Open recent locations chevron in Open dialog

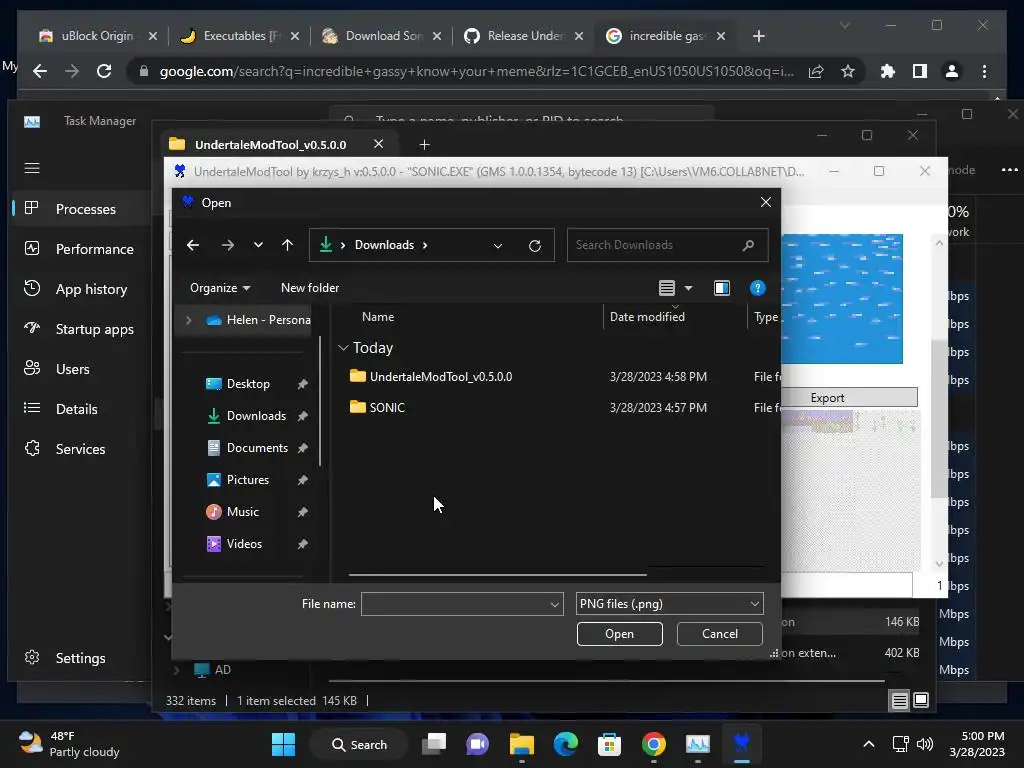tap(258, 245)
